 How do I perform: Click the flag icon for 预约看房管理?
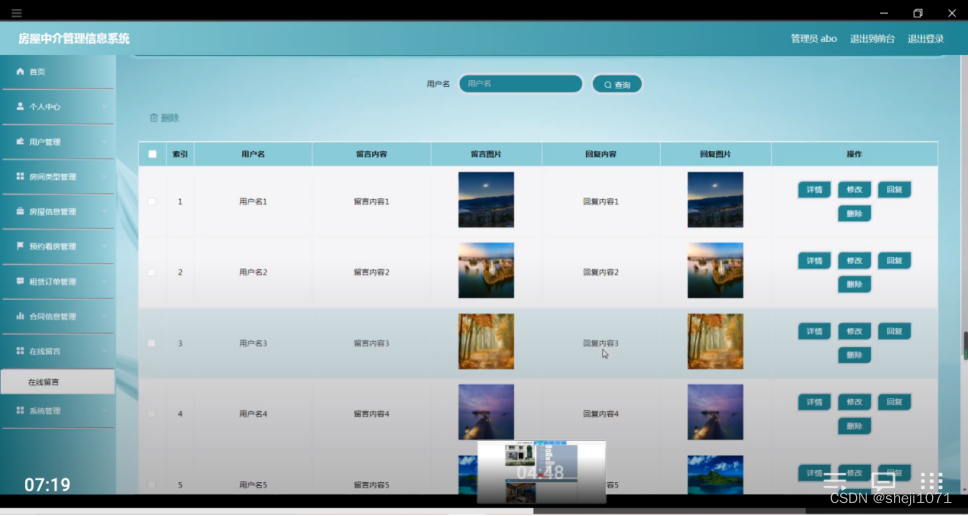[20, 246]
